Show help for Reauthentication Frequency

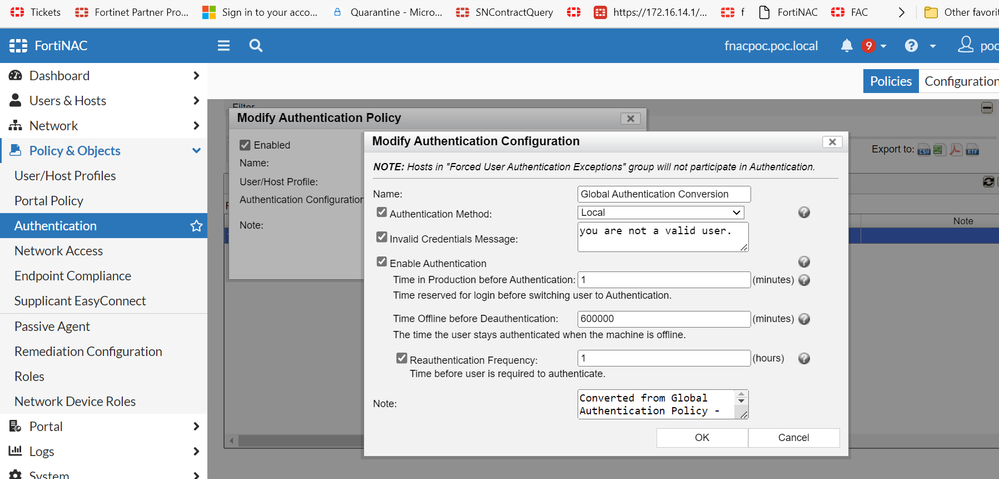[x=804, y=359]
